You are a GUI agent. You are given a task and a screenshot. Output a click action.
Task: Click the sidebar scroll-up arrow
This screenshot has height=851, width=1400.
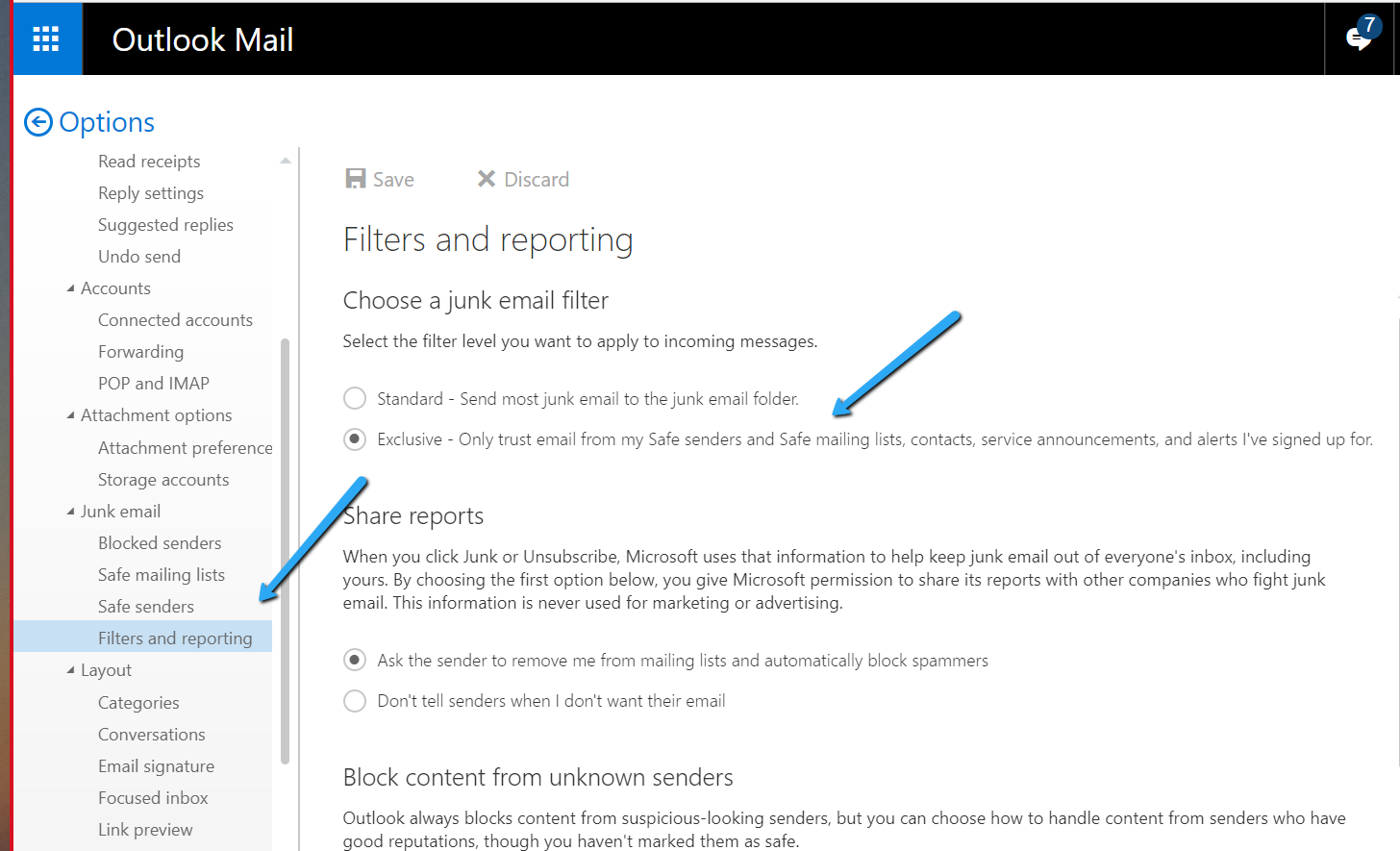tap(286, 161)
